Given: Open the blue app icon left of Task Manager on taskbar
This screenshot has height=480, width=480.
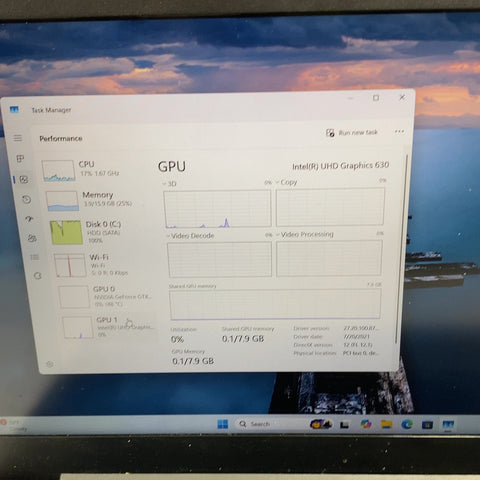Looking at the screenshot, I should (x=427, y=425).
